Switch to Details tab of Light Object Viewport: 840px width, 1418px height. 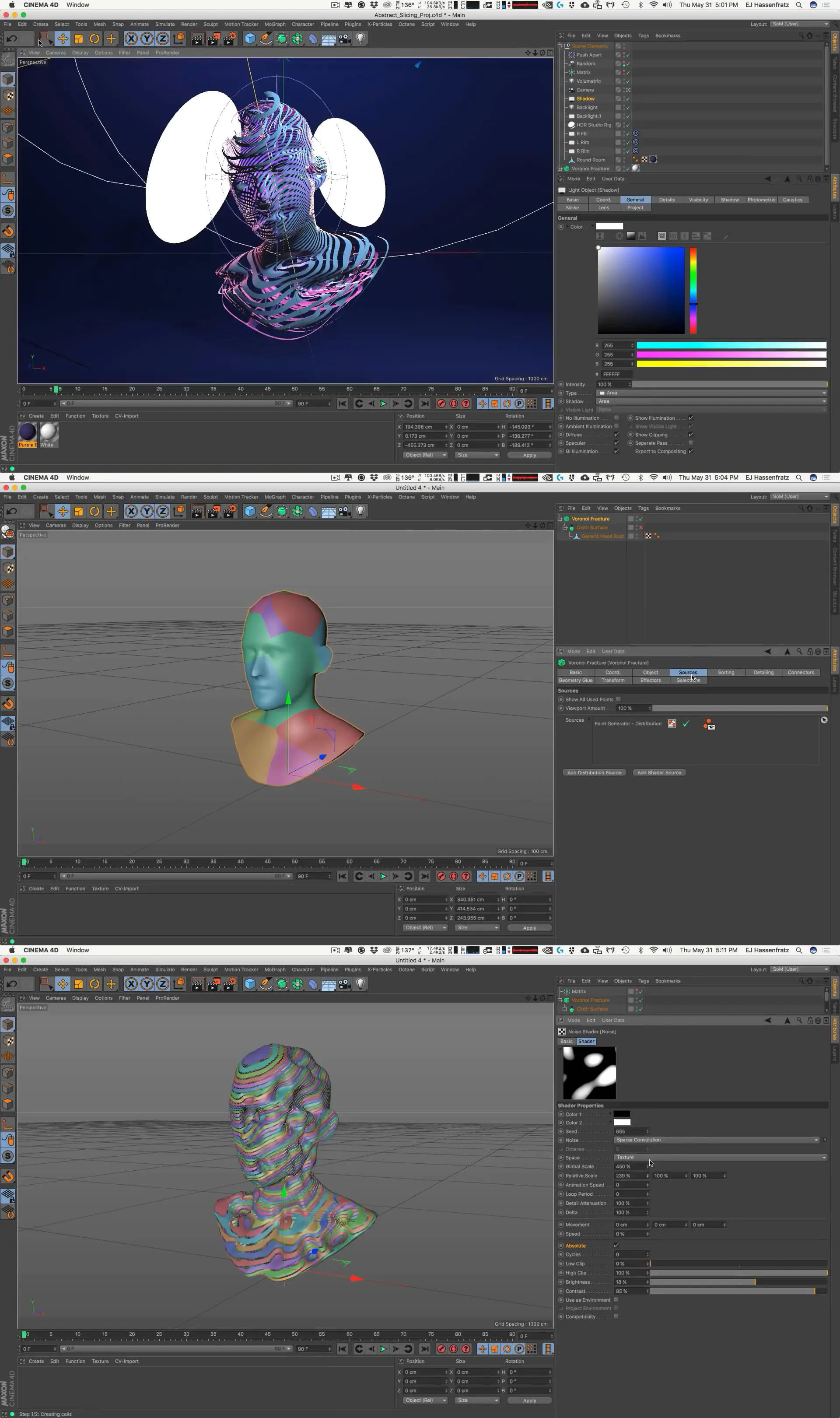coord(667,200)
